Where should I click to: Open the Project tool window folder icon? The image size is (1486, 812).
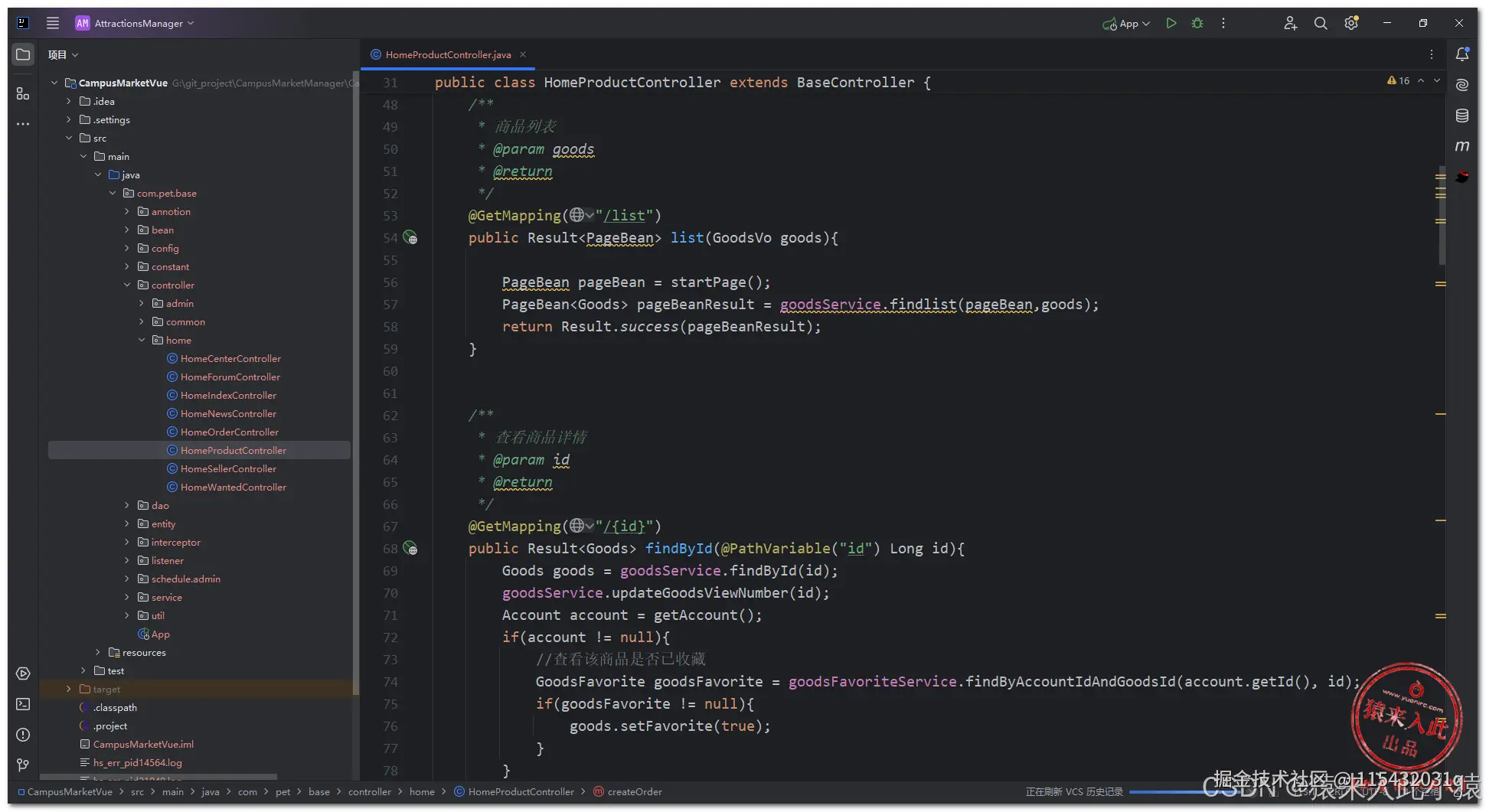[x=23, y=54]
